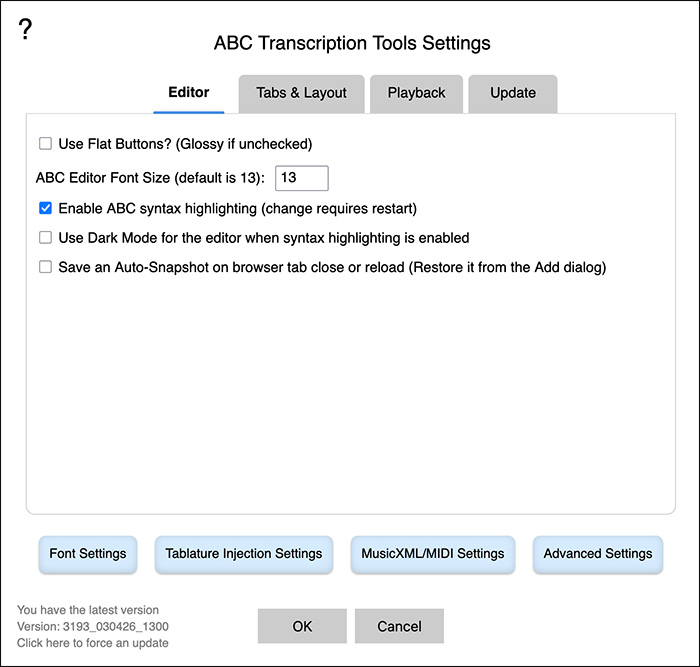Click here to force an update

[93, 643]
